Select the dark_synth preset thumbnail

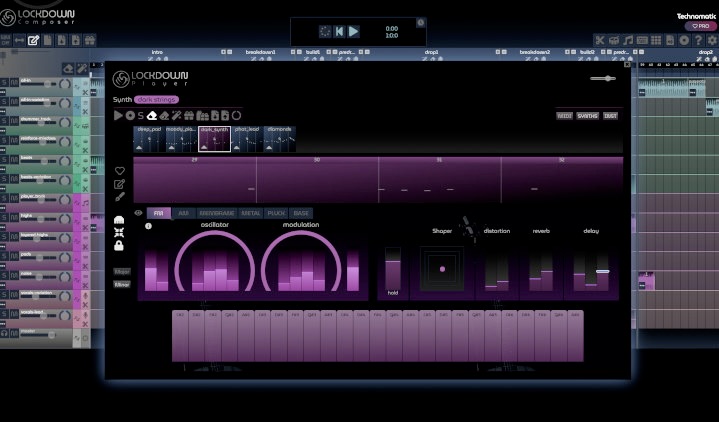214,139
